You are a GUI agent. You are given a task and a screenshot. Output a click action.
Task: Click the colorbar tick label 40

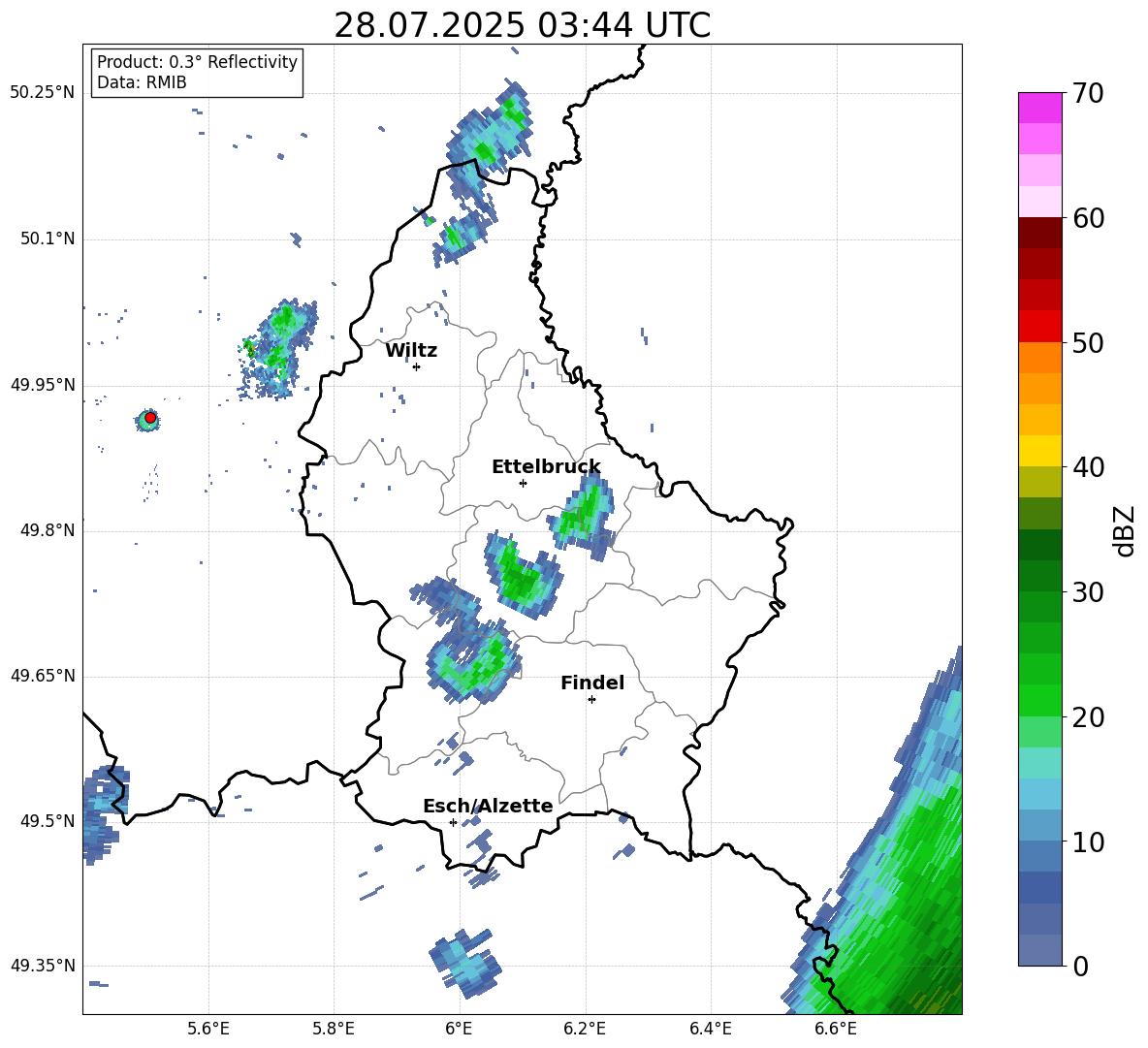[1088, 467]
